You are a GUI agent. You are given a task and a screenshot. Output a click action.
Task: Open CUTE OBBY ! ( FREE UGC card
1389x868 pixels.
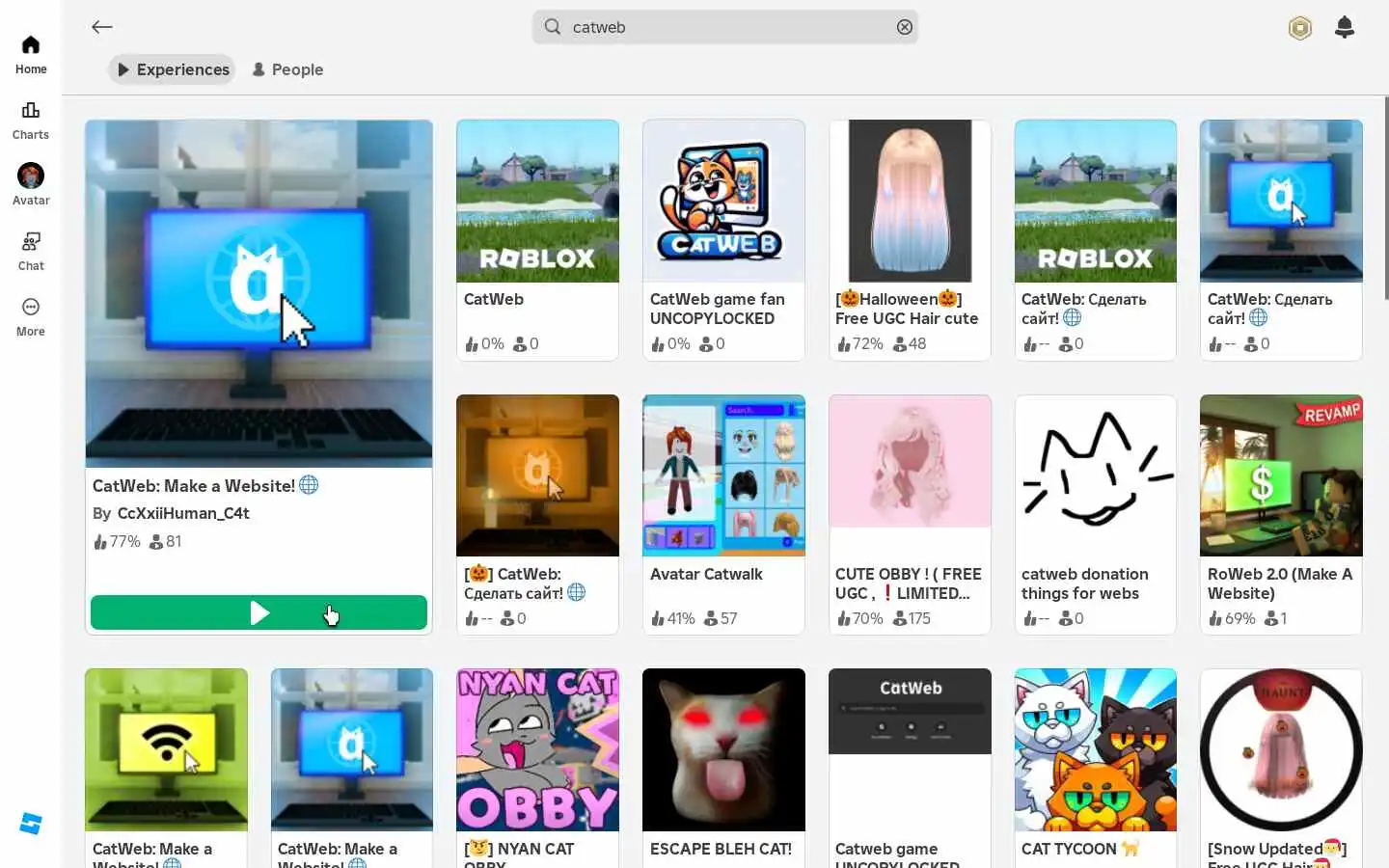910,514
